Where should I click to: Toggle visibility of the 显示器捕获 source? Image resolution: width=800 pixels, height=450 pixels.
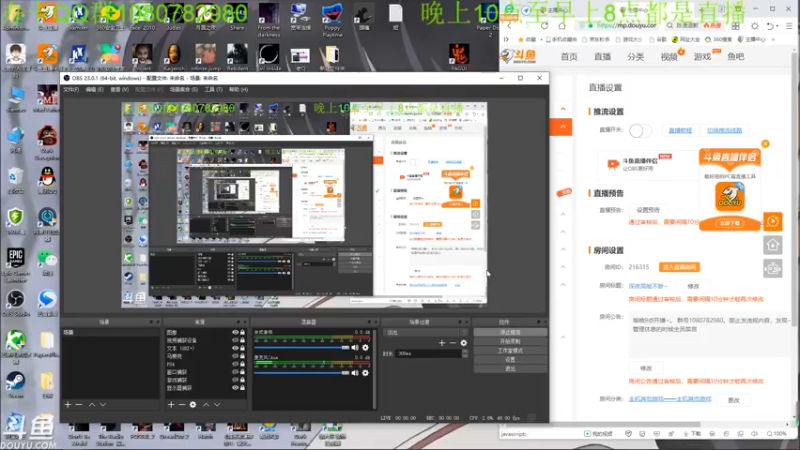coord(235,388)
